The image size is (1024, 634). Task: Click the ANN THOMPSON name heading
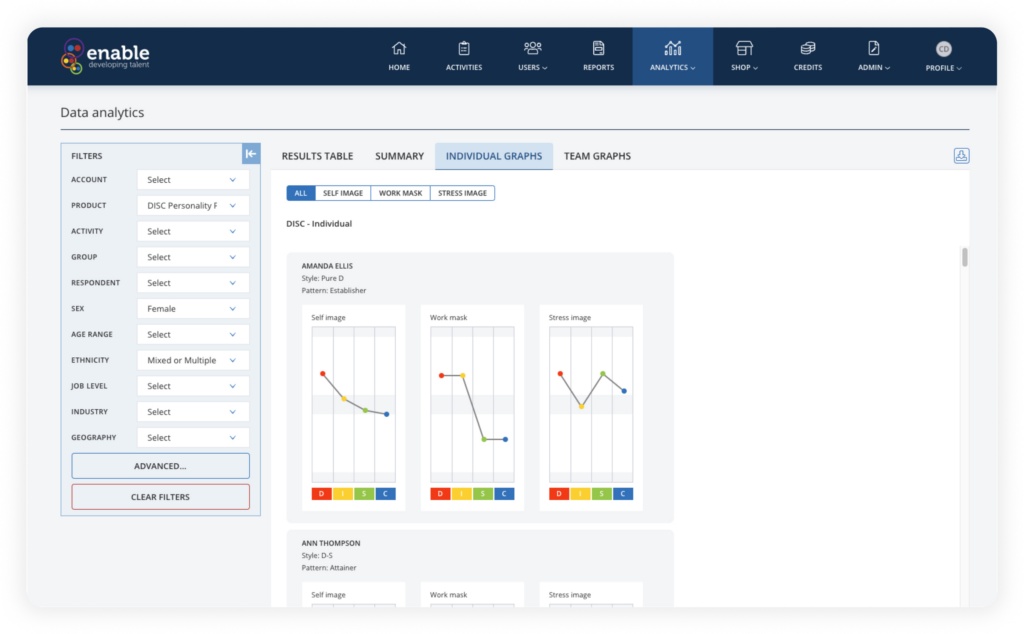tap(330, 543)
